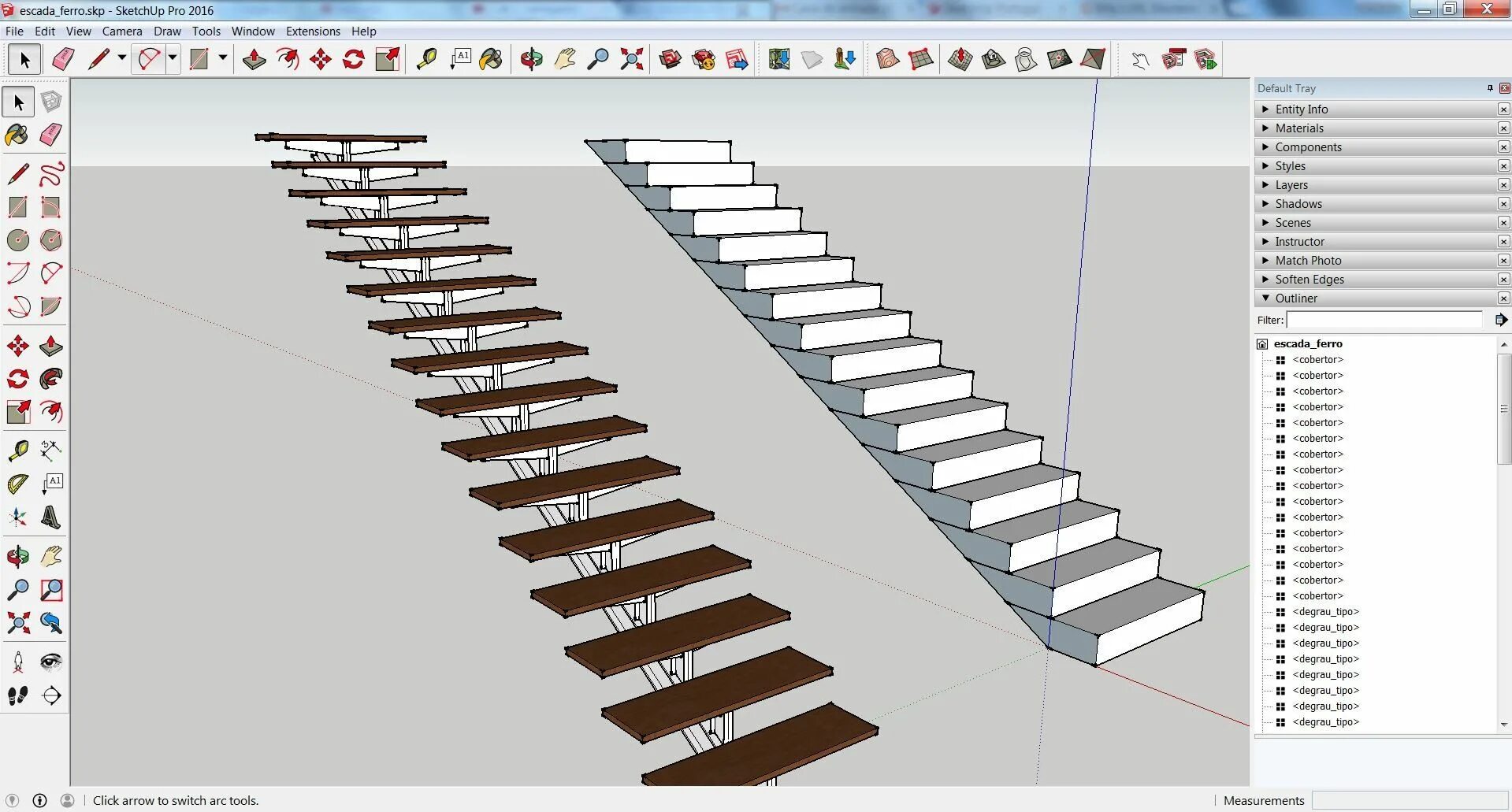Select the Tape Measure tool in left toolbar
1512x812 pixels.
[x=17, y=450]
